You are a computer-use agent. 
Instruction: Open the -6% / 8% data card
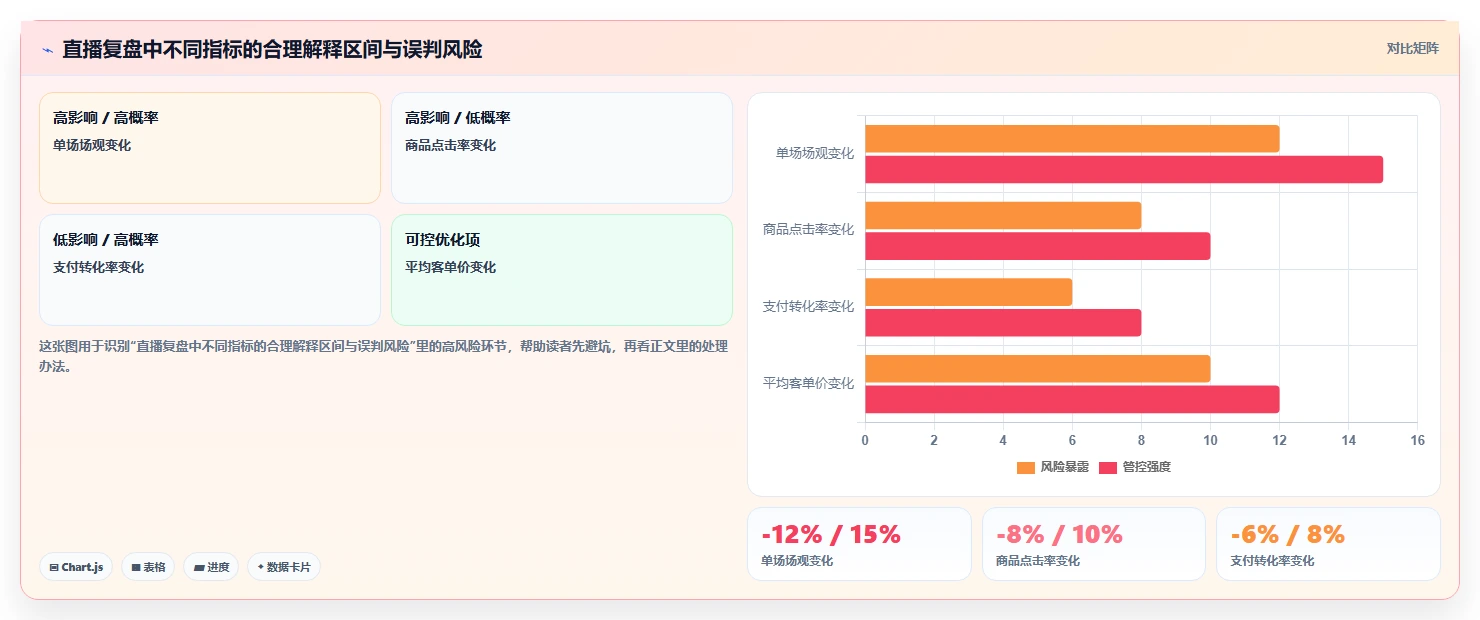1328,544
